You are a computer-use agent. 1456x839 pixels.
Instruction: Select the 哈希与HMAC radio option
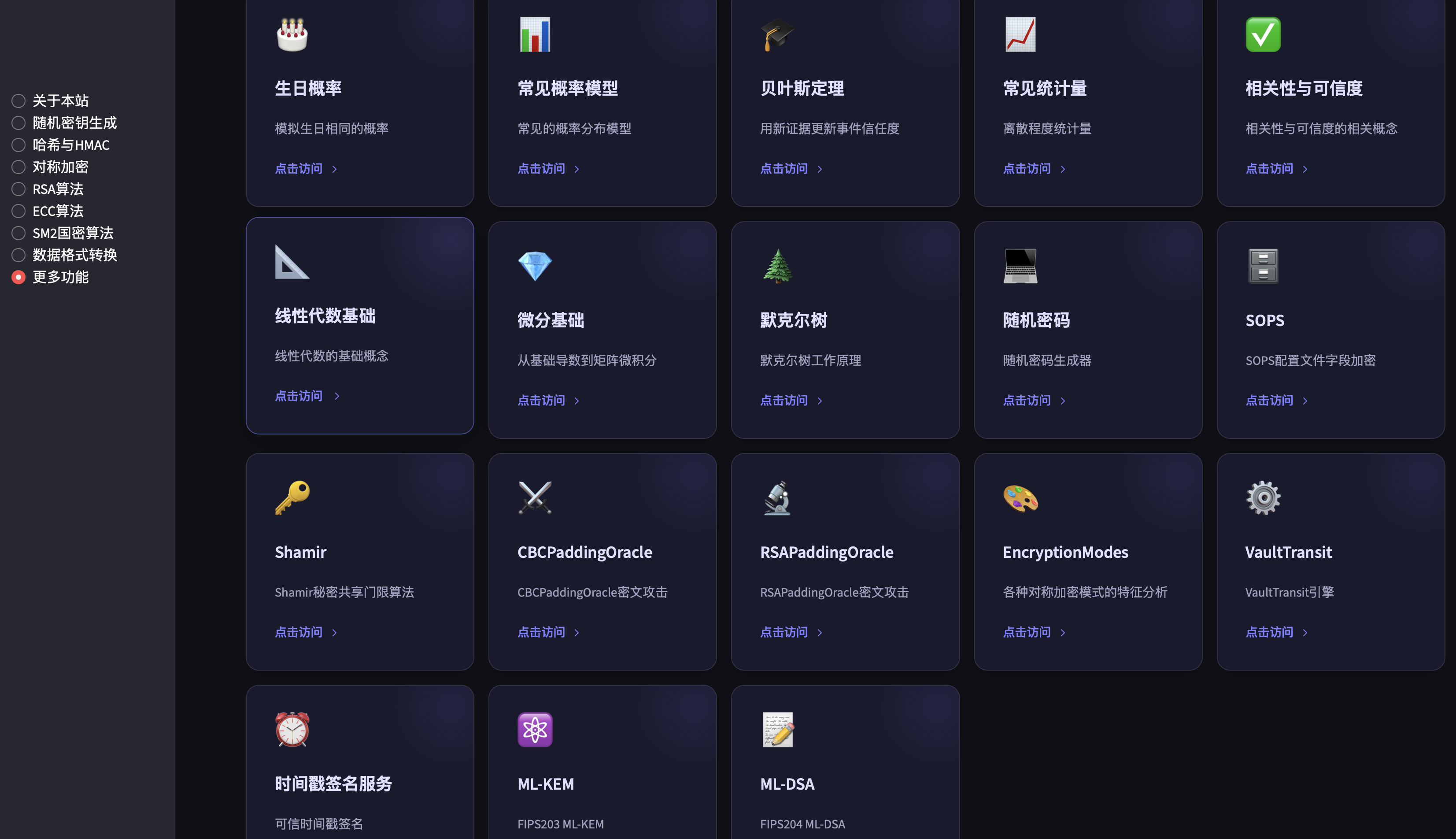click(18, 145)
